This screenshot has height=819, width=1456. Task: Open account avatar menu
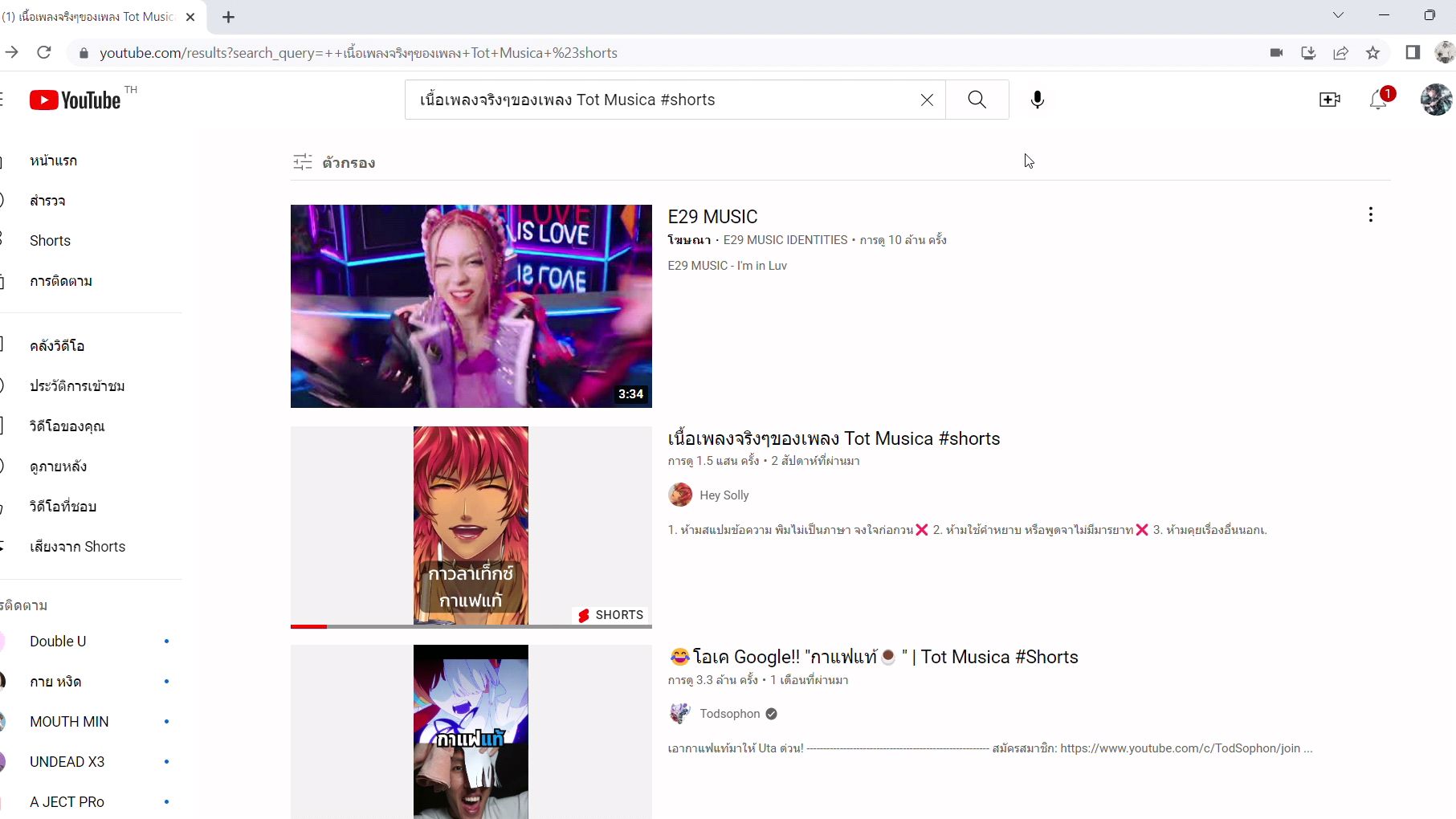(1435, 100)
